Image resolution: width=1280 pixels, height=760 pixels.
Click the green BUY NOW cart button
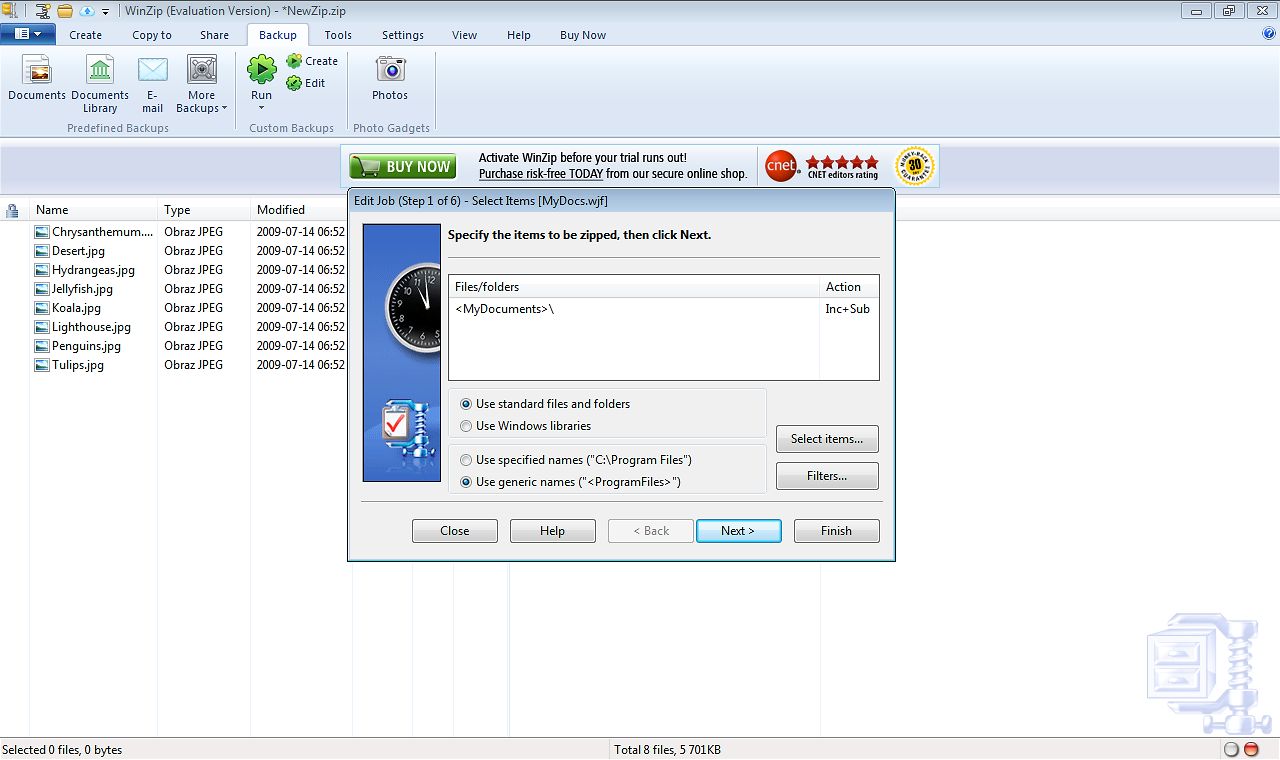403,166
